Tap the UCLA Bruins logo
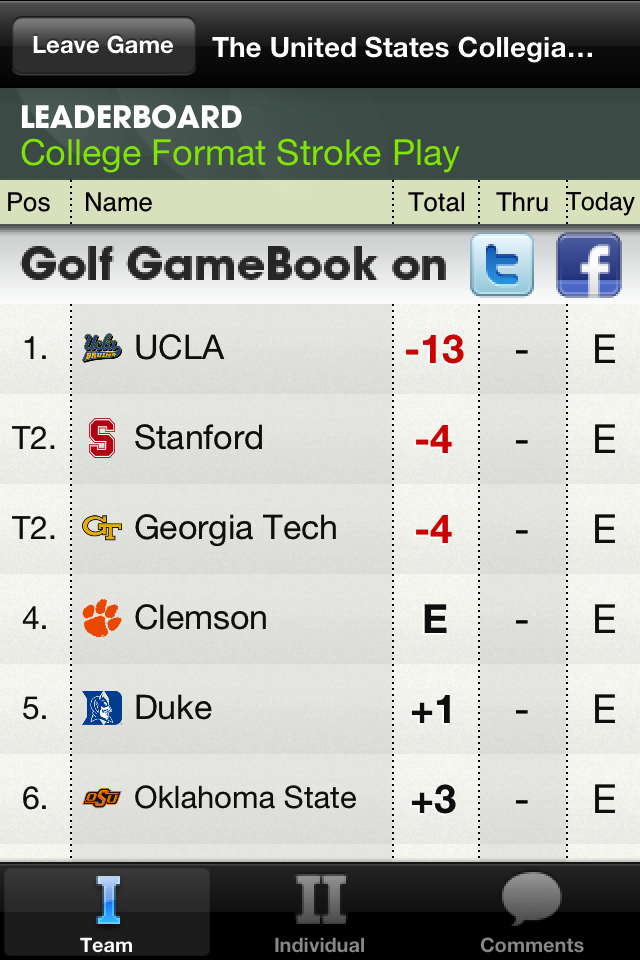Screen dimensions: 640x960 102,348
